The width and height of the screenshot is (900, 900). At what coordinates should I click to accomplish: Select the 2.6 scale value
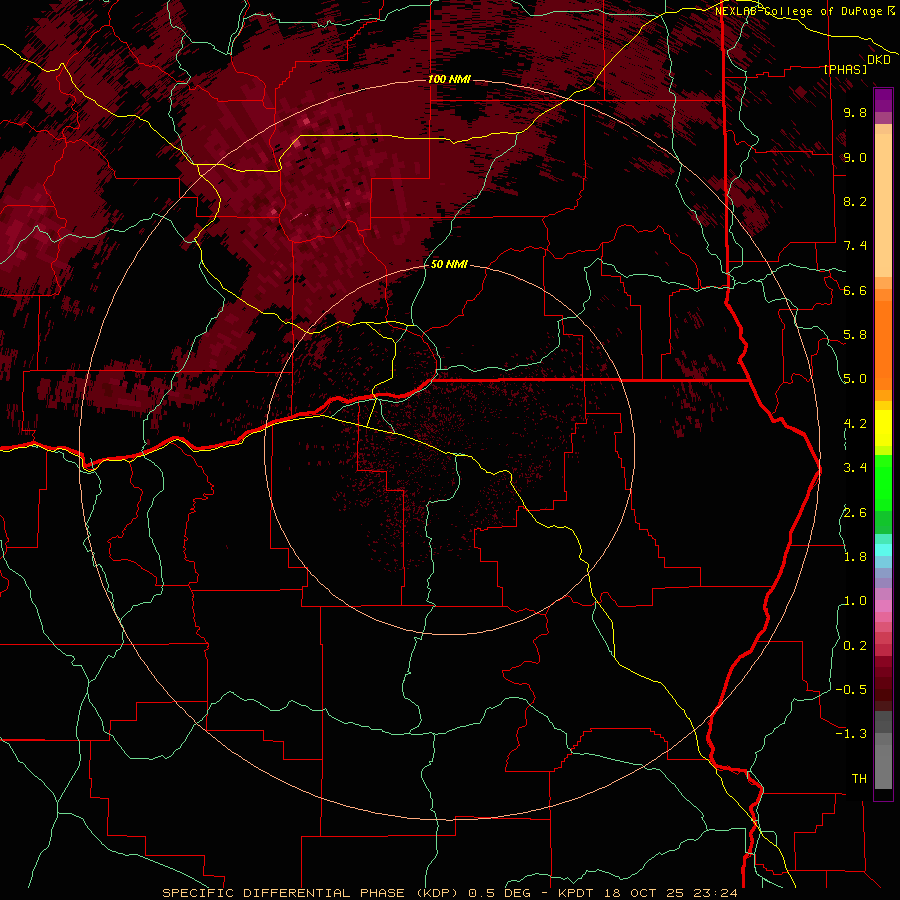coord(855,513)
